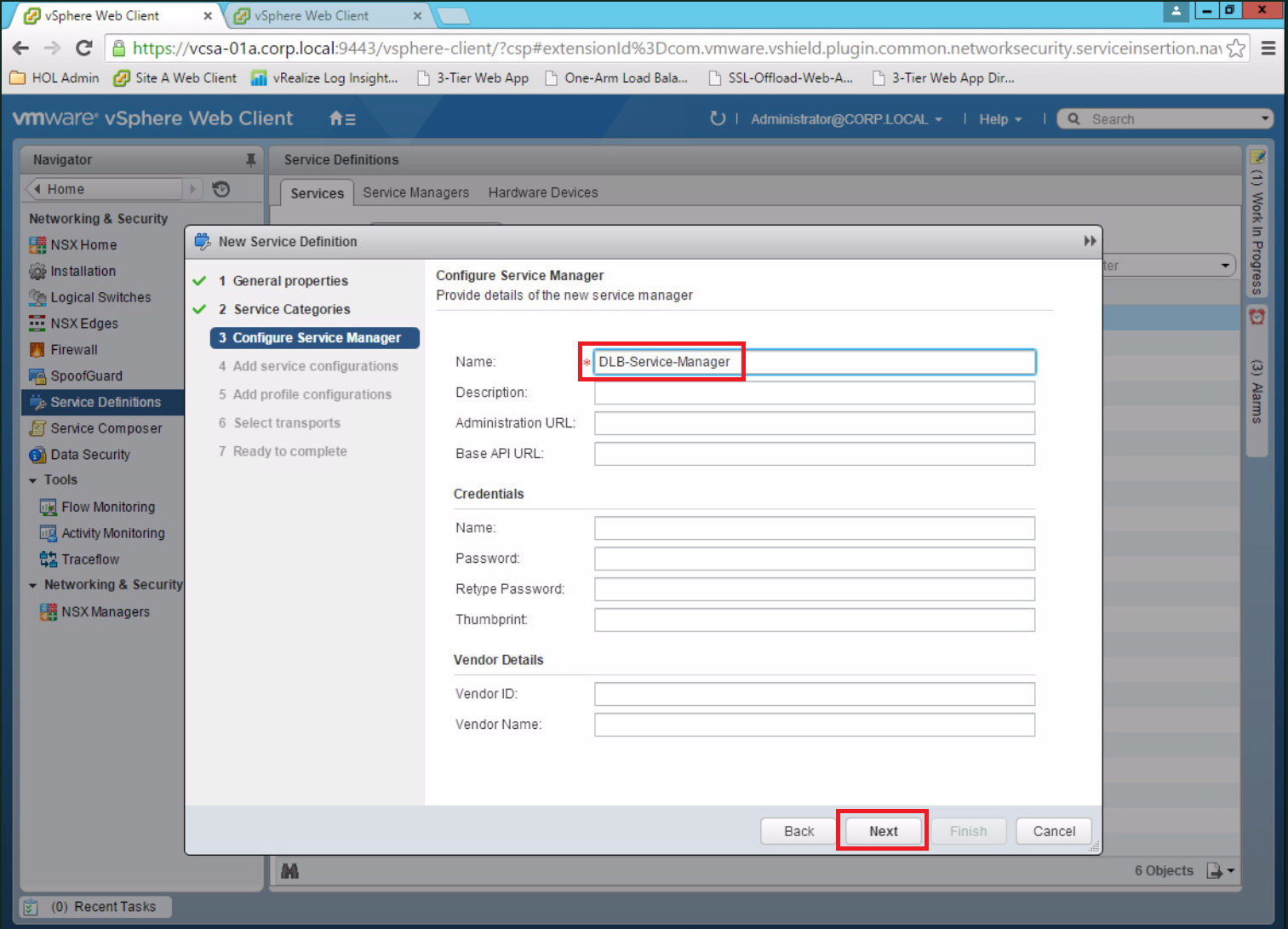
Task: Switch to the Service Managers tab
Action: [x=416, y=192]
